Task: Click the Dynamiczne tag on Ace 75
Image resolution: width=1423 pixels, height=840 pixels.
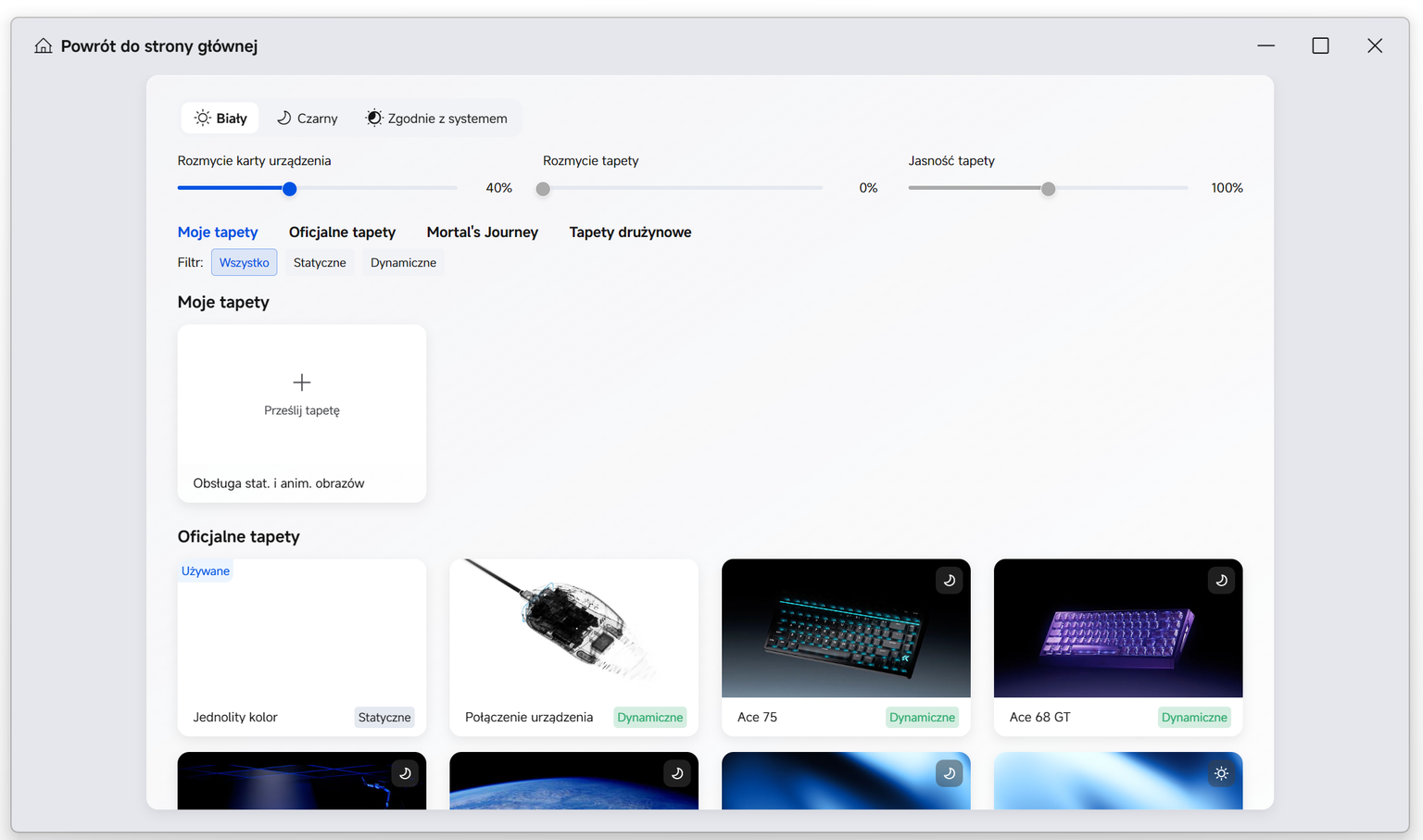Action: tap(922, 718)
